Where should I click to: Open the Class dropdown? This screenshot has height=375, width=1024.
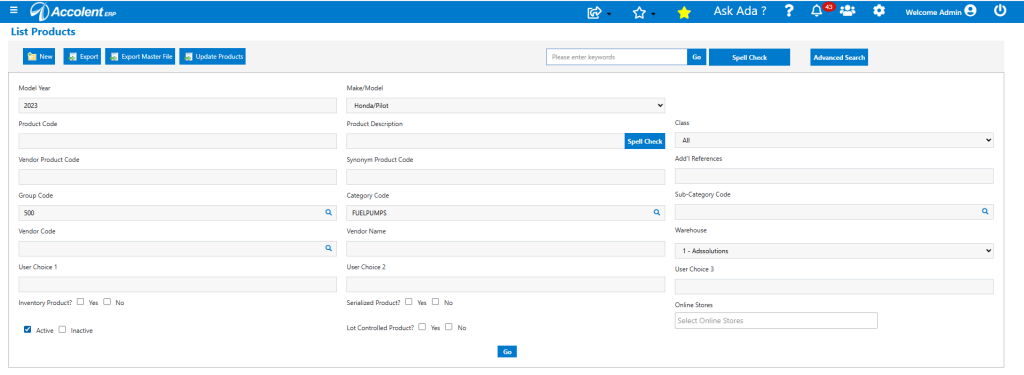point(834,140)
